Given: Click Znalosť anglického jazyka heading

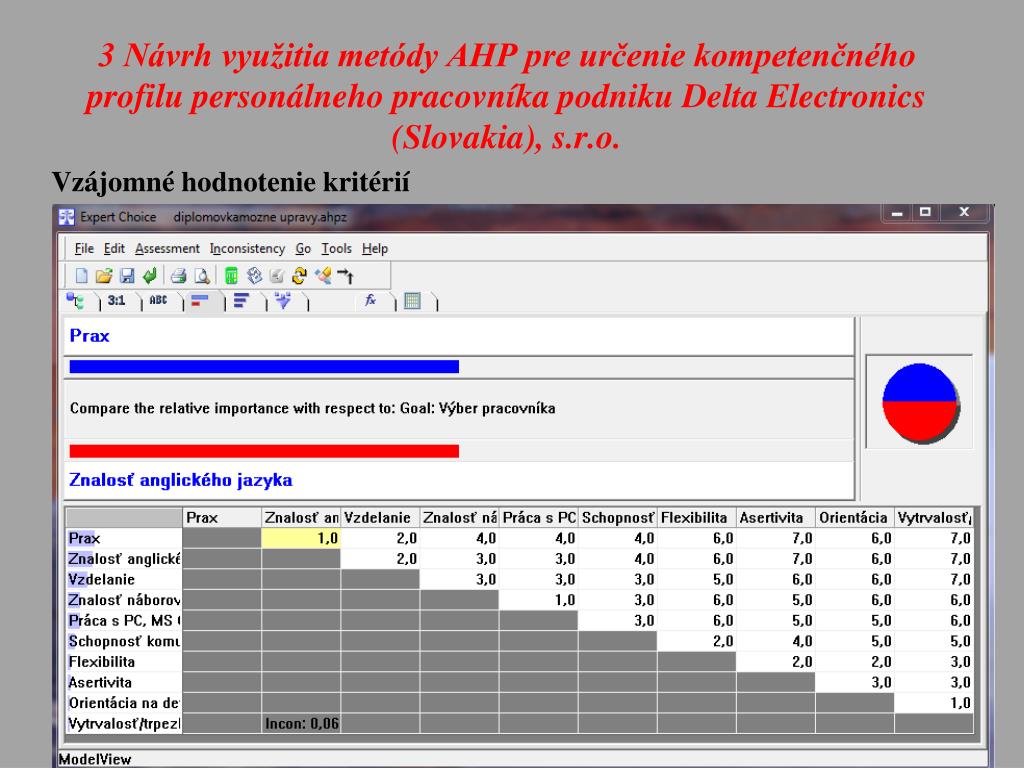Looking at the screenshot, I should click(181, 480).
